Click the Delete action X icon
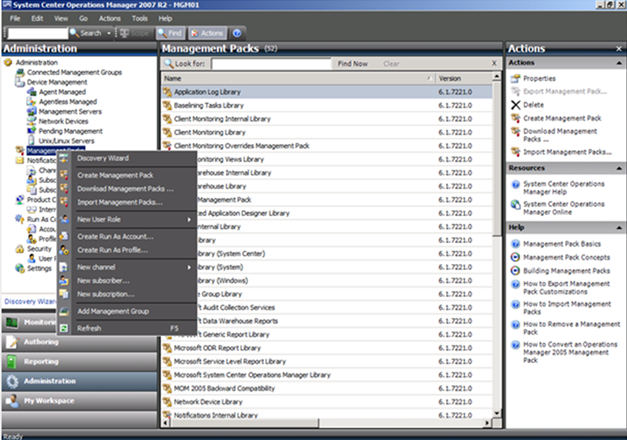The height and width of the screenshot is (440, 627). pyautogui.click(x=516, y=105)
